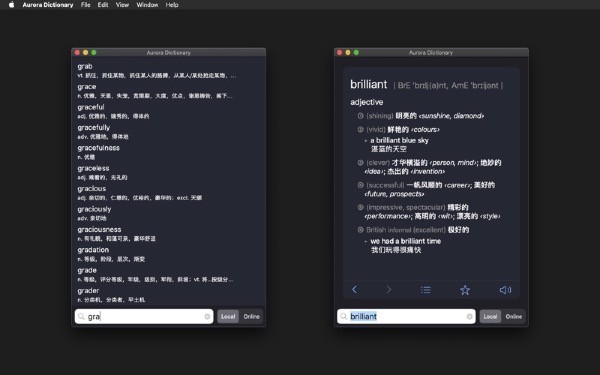600x375 pixels.
Task: Zoom the 'gra' search window with green button
Action: click(x=94, y=52)
